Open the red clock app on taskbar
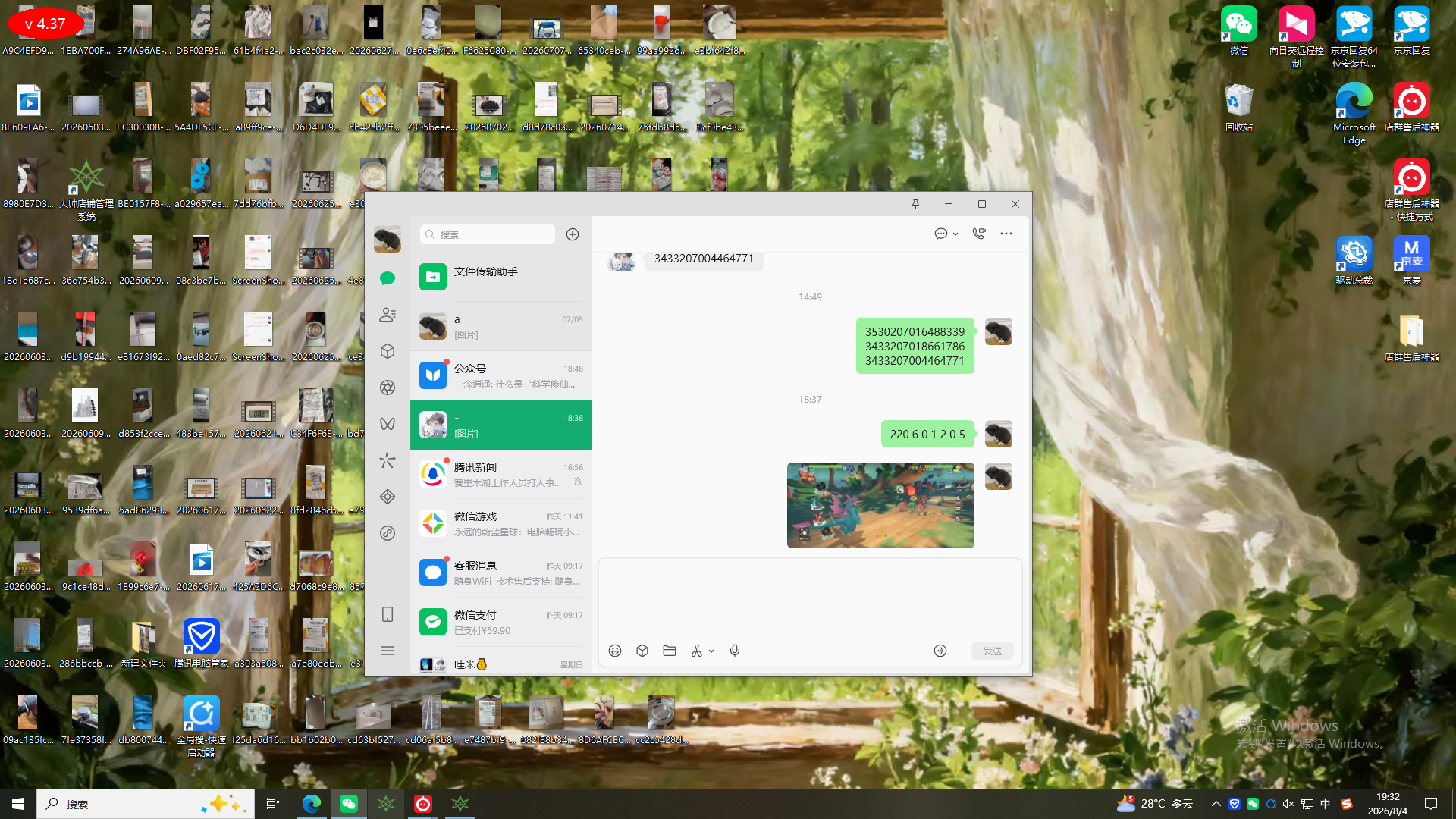 pyautogui.click(x=423, y=804)
